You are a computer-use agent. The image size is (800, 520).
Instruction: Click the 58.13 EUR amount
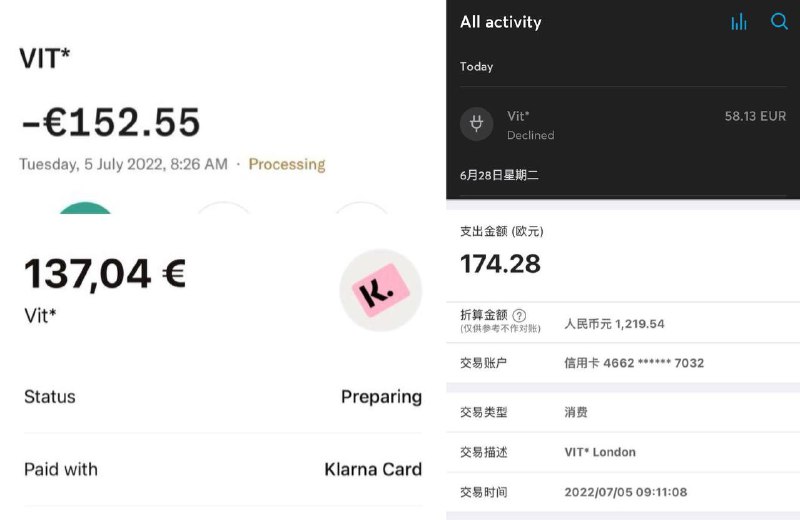(755, 117)
